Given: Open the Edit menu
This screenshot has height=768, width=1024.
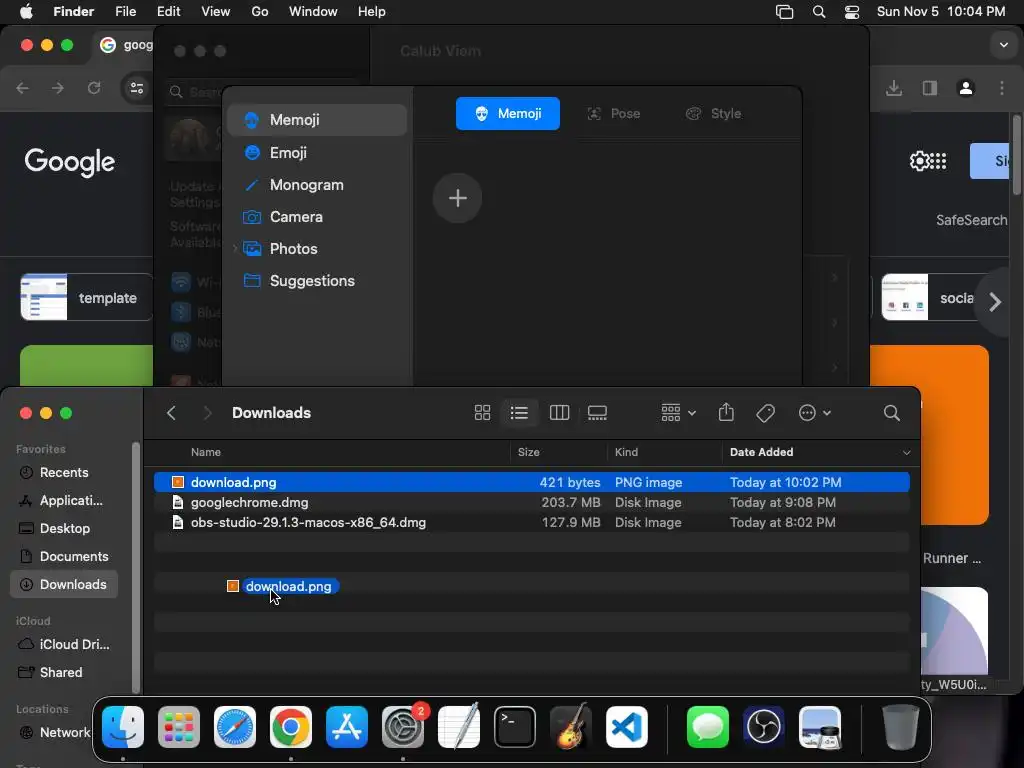Looking at the screenshot, I should pos(168,12).
